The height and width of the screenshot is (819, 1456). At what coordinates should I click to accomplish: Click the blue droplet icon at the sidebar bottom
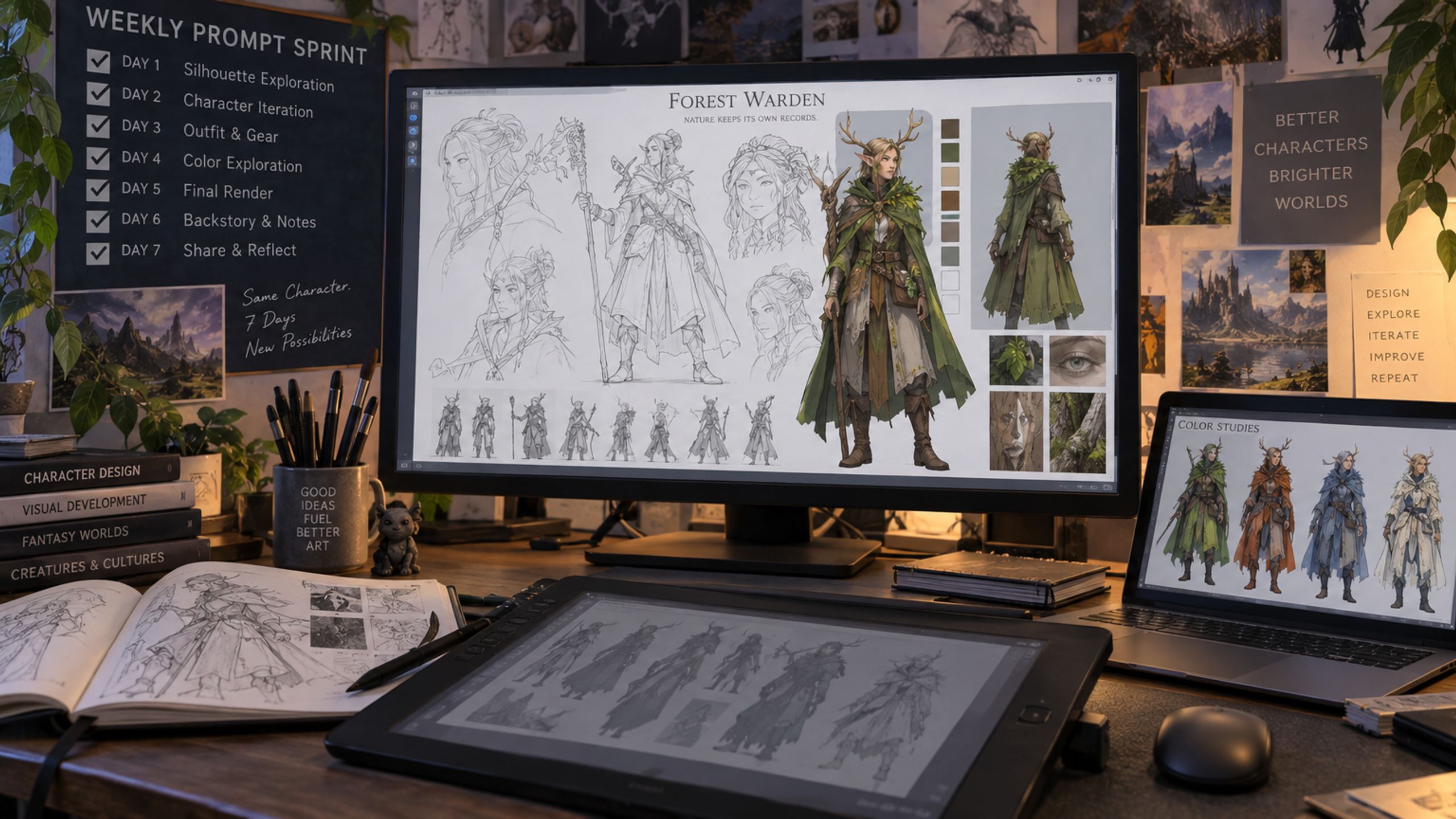tap(412, 161)
